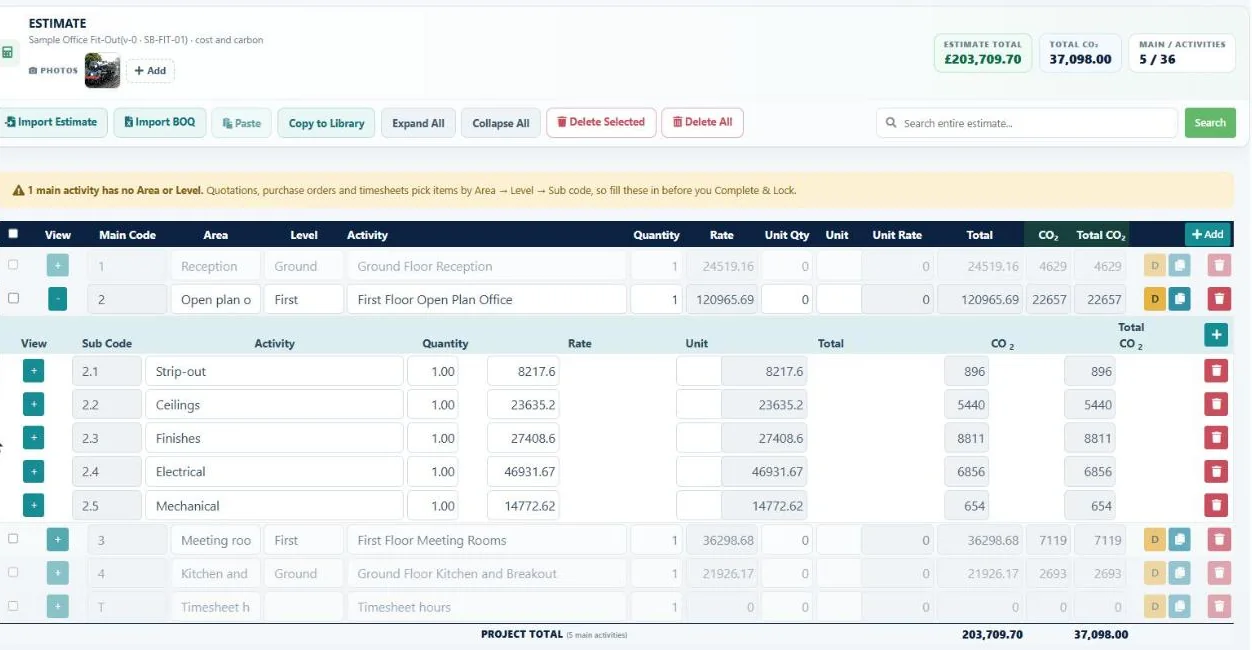Click the Main / Activities 5 / 36 card
The height and width of the screenshot is (650, 1252).
pyautogui.click(x=1181, y=52)
